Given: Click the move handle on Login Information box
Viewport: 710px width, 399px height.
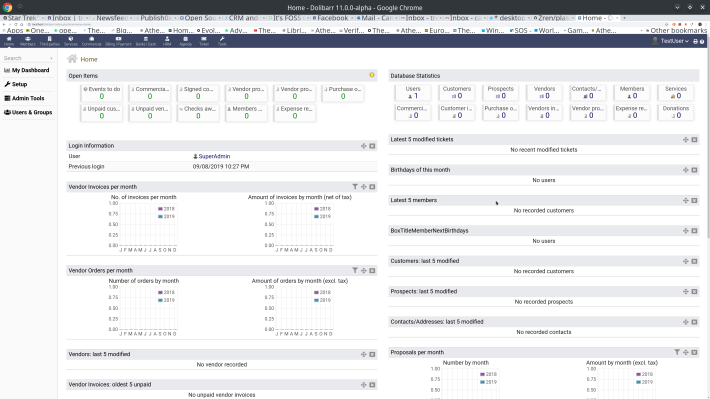Looking at the screenshot, I should [x=364, y=146].
